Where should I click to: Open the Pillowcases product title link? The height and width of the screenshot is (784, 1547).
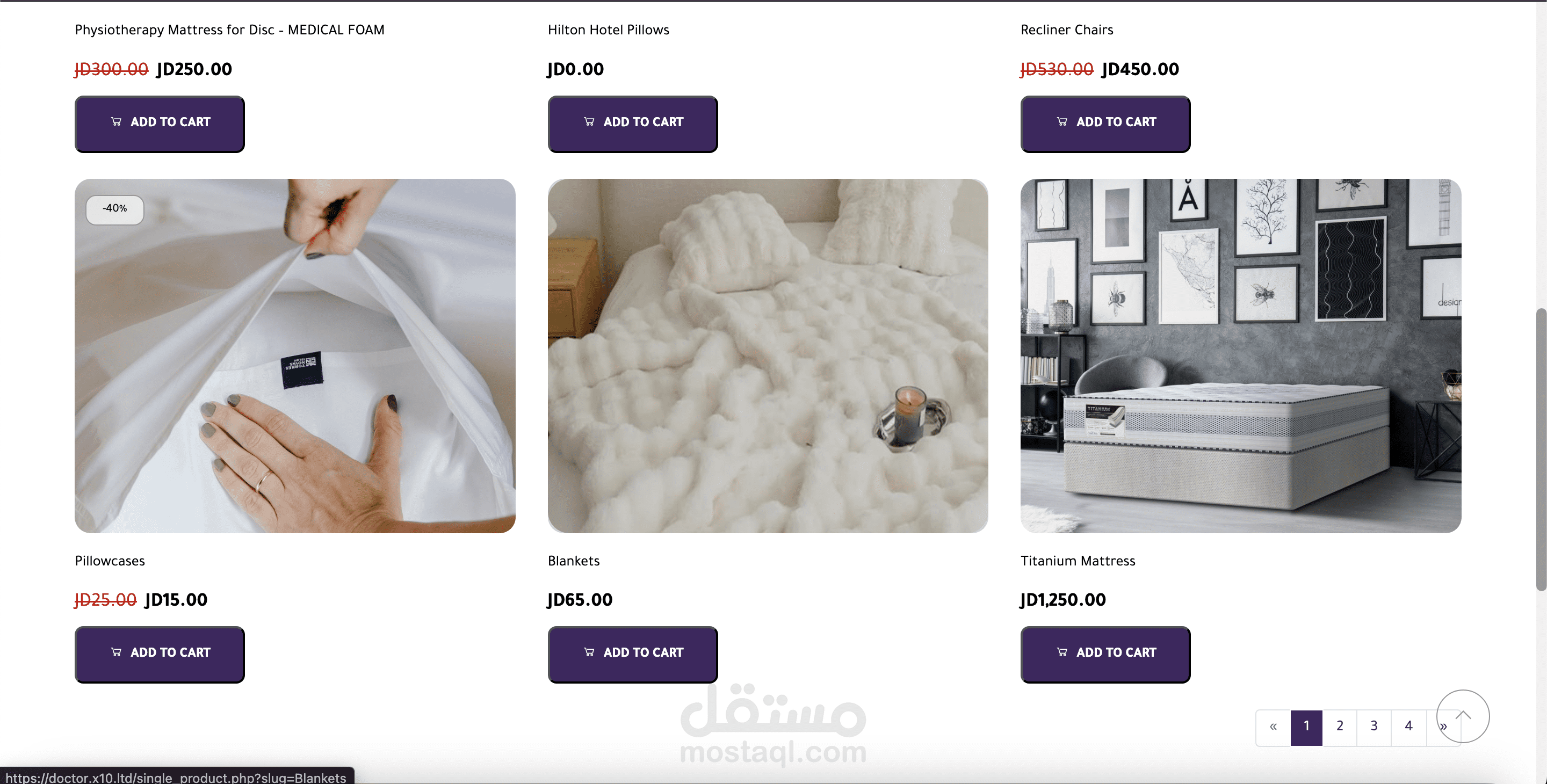pyautogui.click(x=110, y=561)
